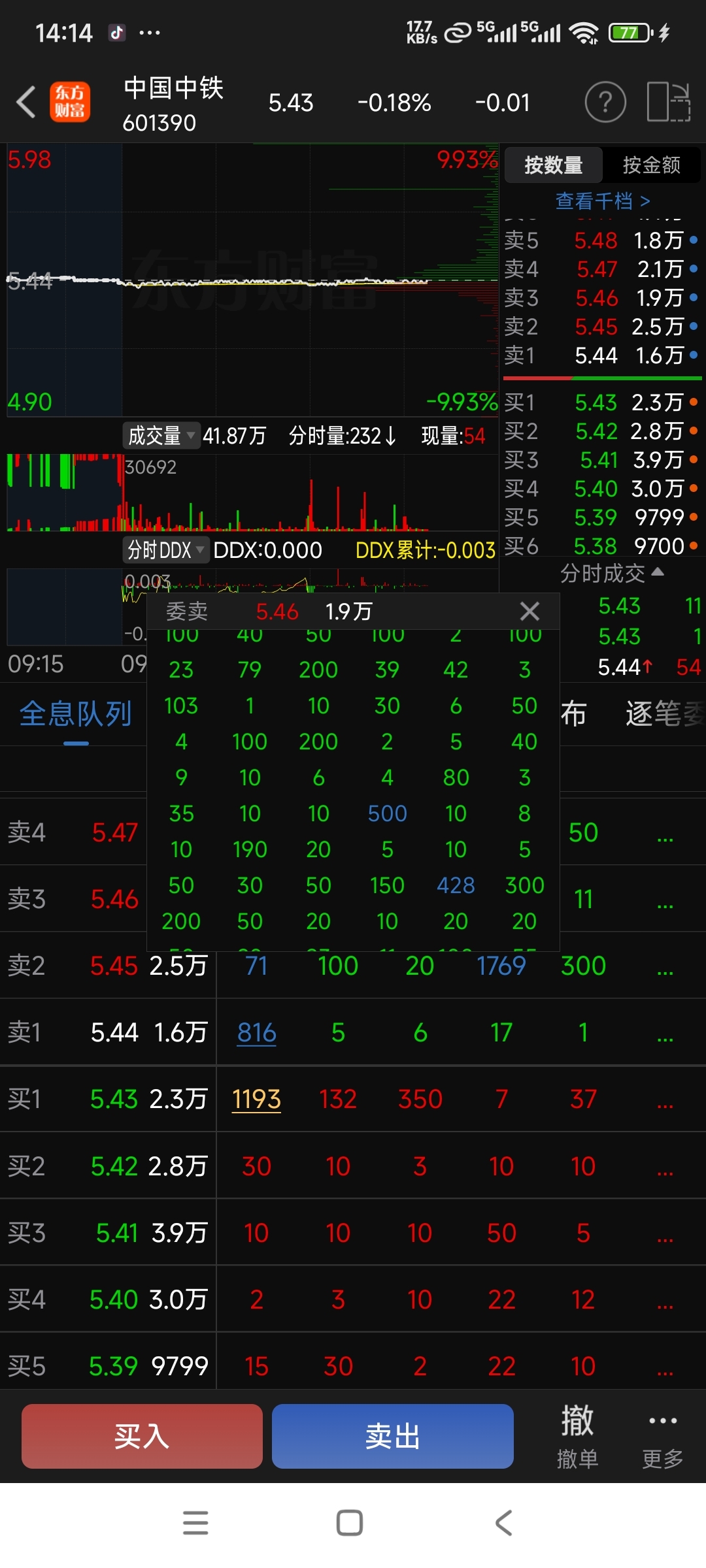Screen dimensions: 706x1568
Task: Close the 委卖 5.46 popup
Action: coord(529,612)
